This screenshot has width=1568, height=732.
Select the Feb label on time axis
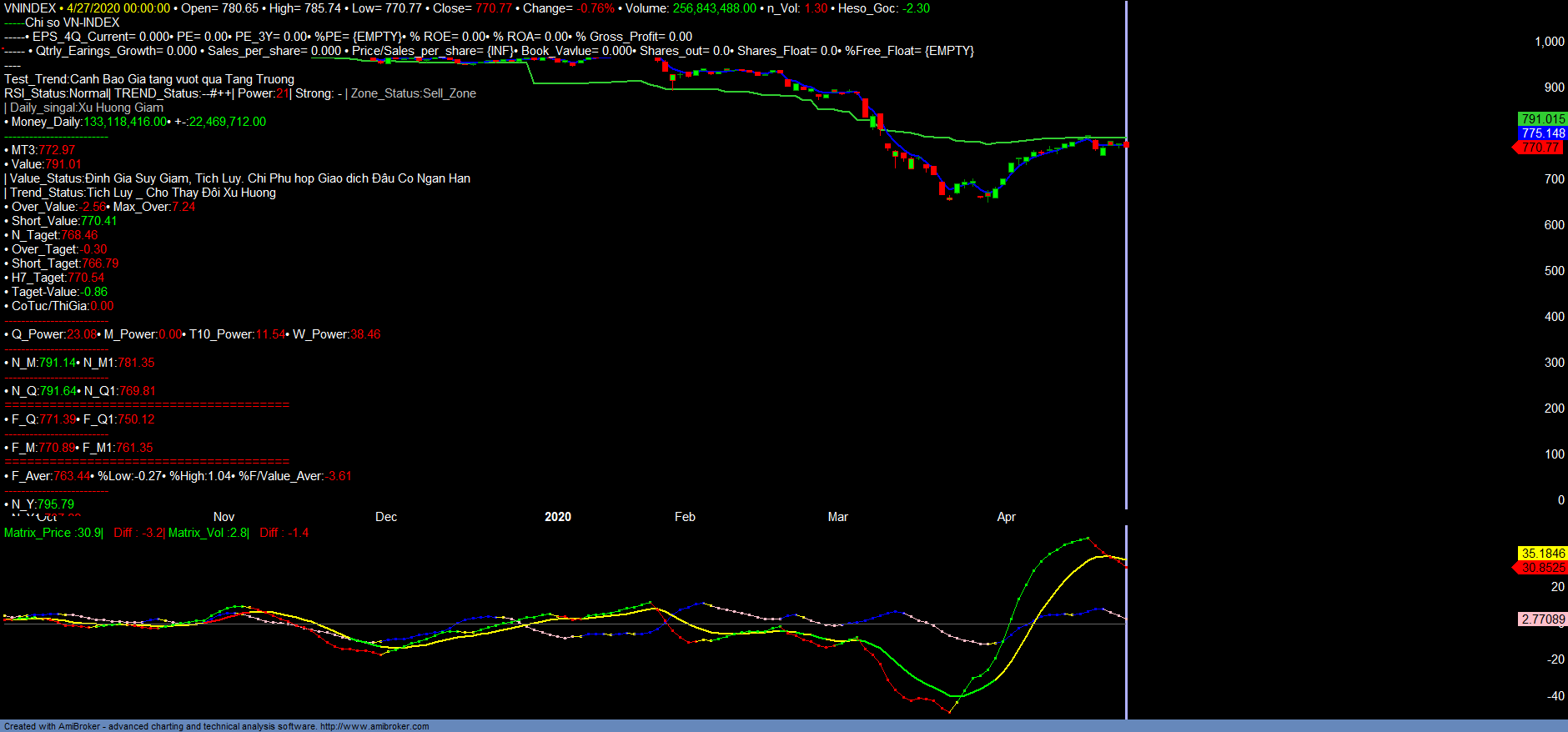pos(685,517)
